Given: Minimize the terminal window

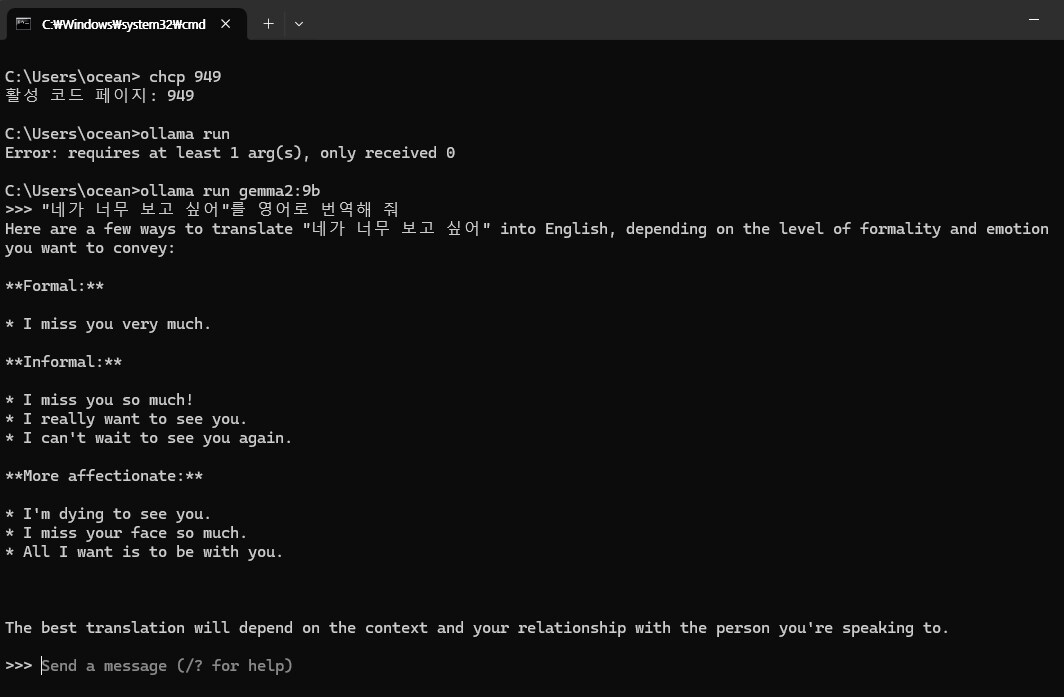Looking at the screenshot, I should (x=1033, y=20).
